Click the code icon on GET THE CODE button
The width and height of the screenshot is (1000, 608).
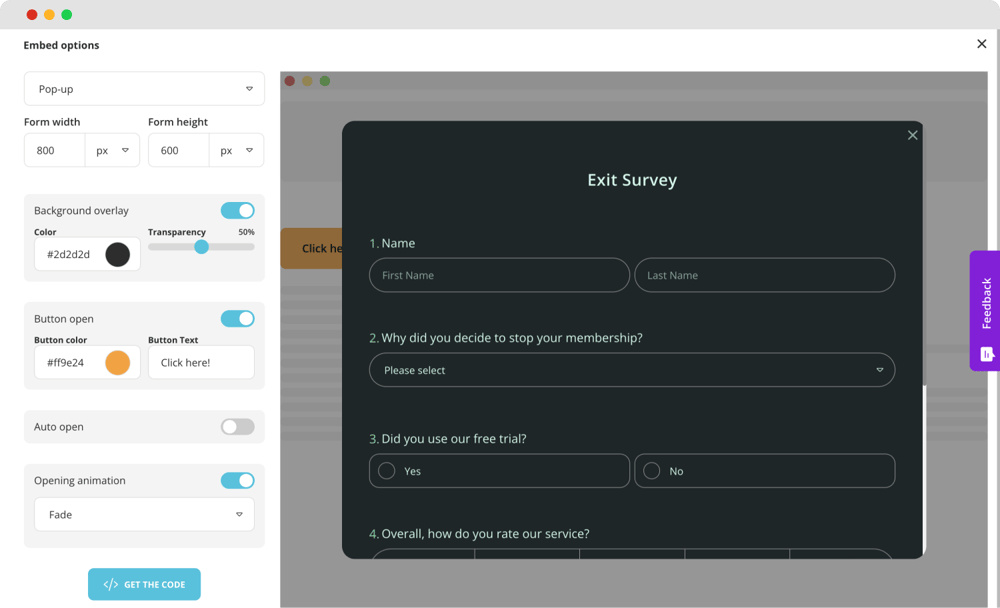(110, 584)
